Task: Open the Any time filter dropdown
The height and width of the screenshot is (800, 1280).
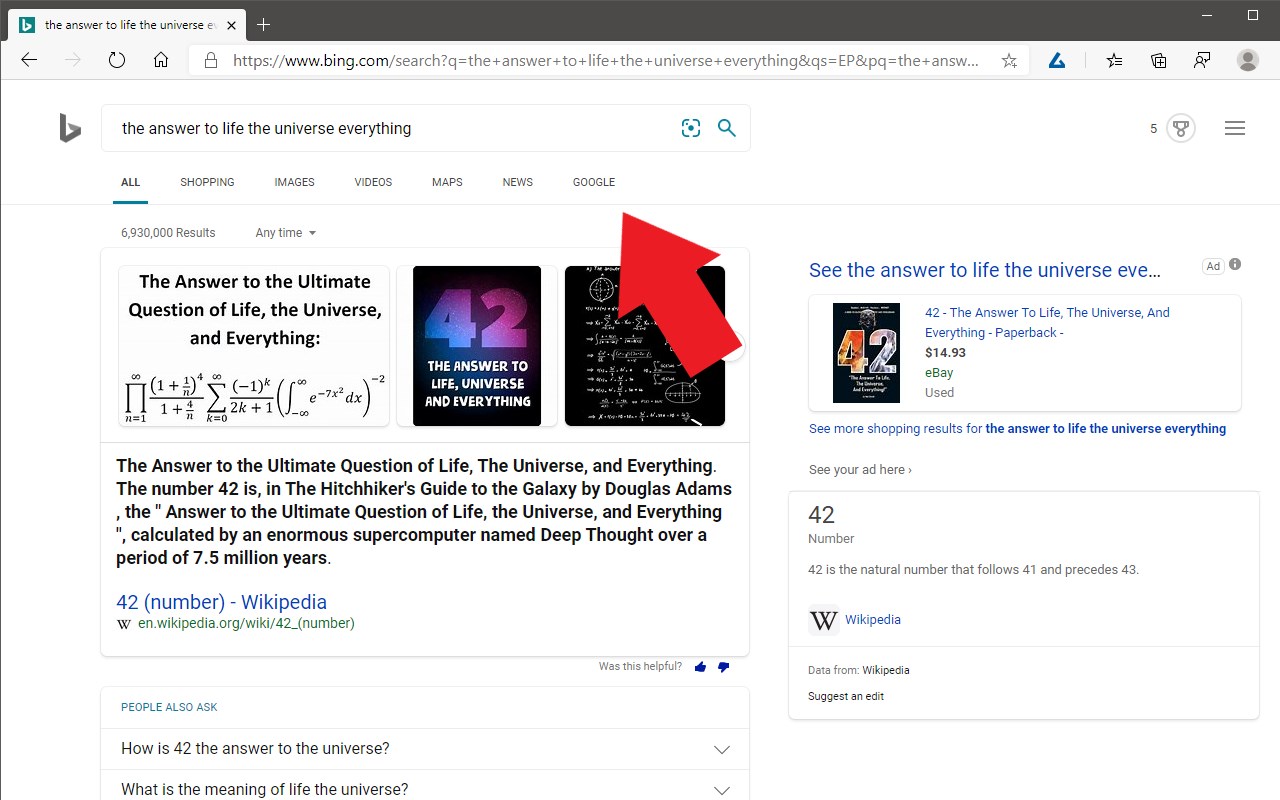Action: coord(286,233)
